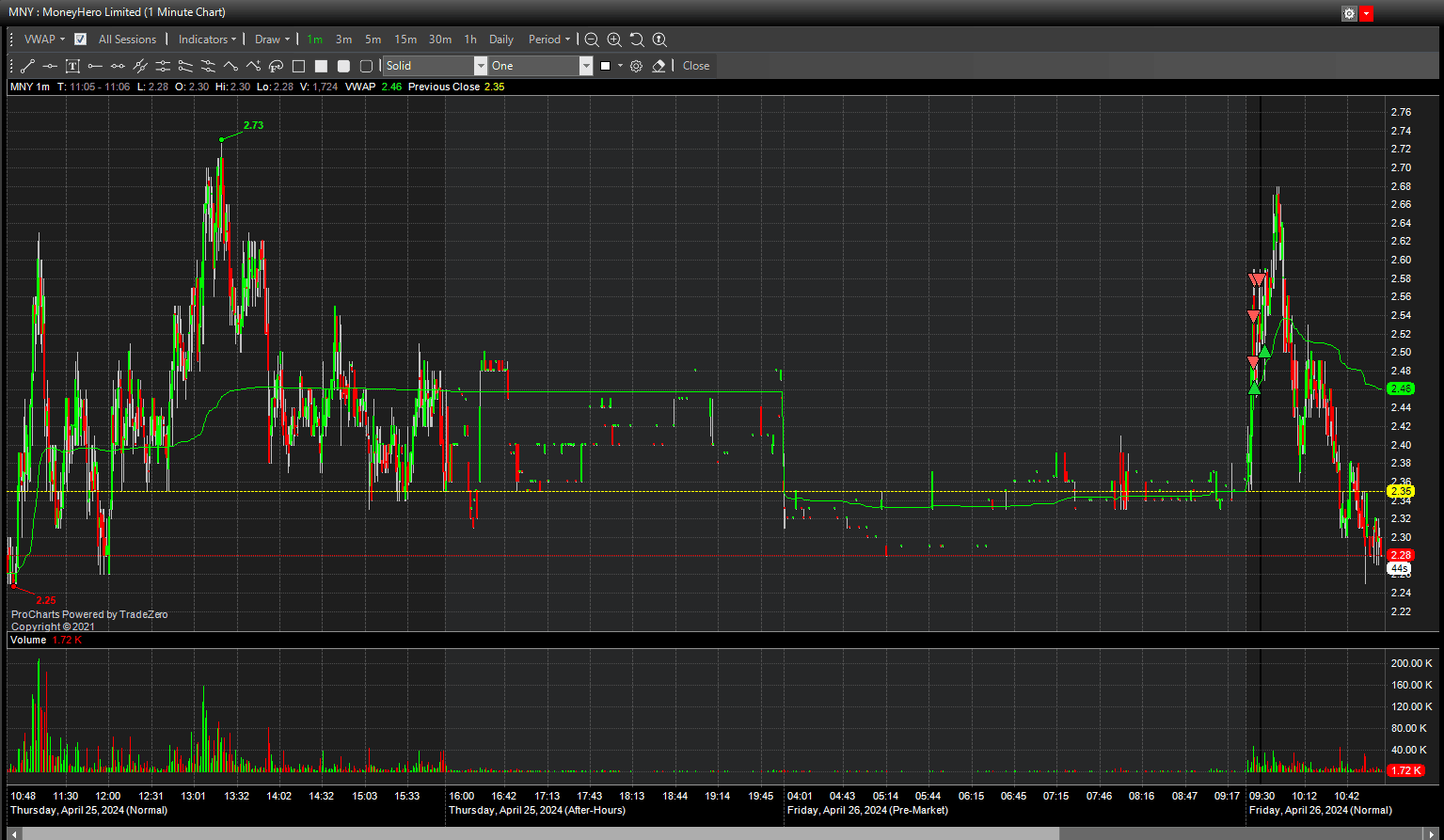Image resolution: width=1444 pixels, height=840 pixels.
Task: Select the trend line drawing tool
Action: 28,66
